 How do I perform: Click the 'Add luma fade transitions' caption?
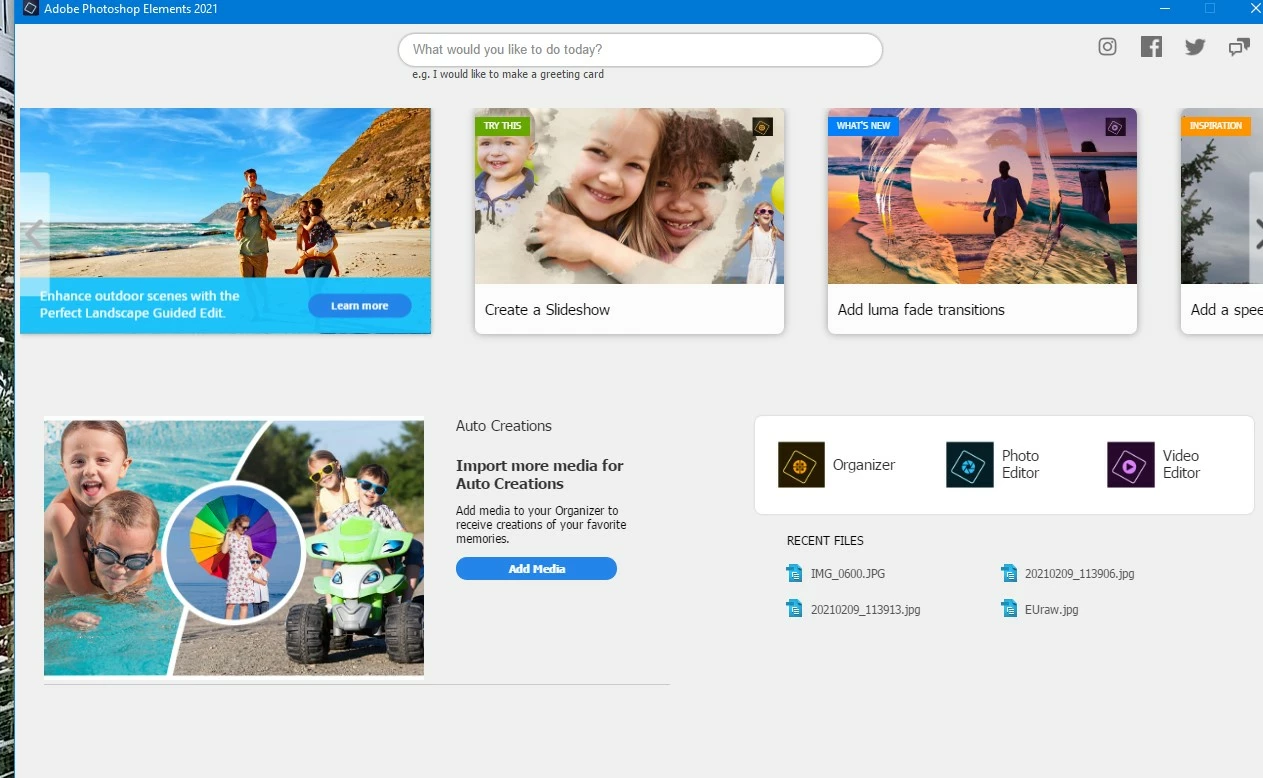[x=921, y=310]
